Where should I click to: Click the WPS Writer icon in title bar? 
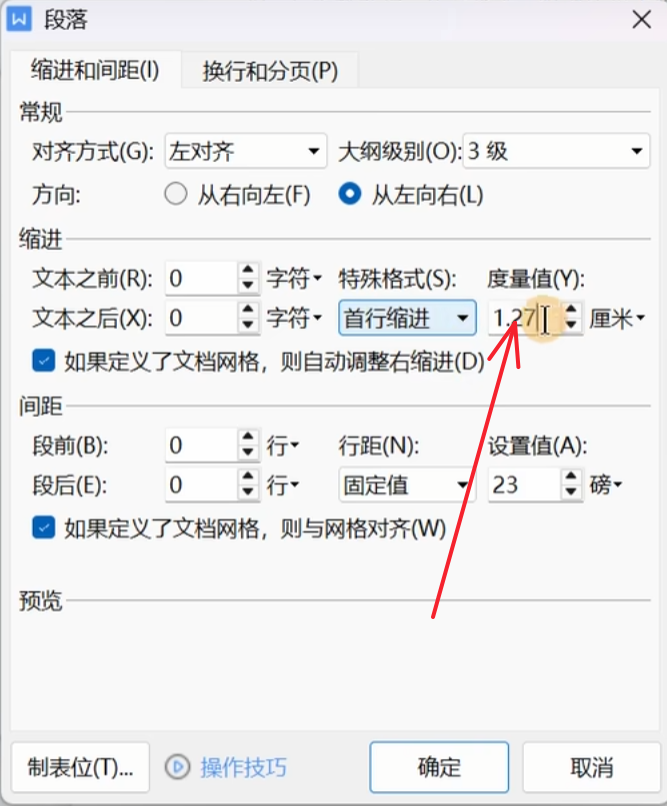pos(19,20)
